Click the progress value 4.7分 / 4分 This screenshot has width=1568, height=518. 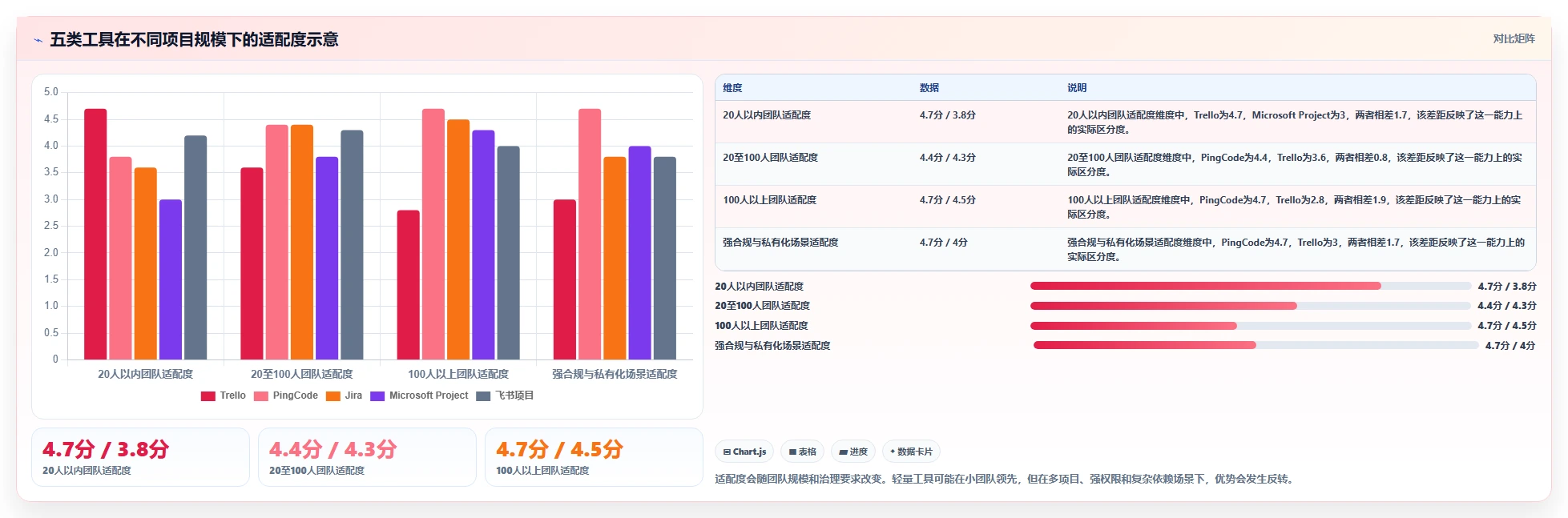[1510, 346]
